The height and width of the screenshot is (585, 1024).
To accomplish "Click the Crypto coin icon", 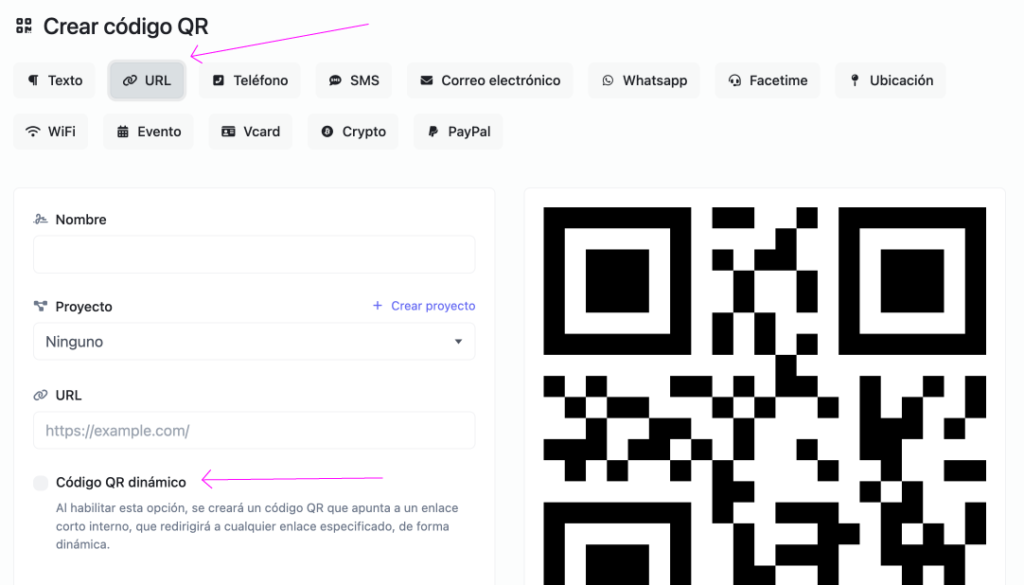I will tap(327, 132).
